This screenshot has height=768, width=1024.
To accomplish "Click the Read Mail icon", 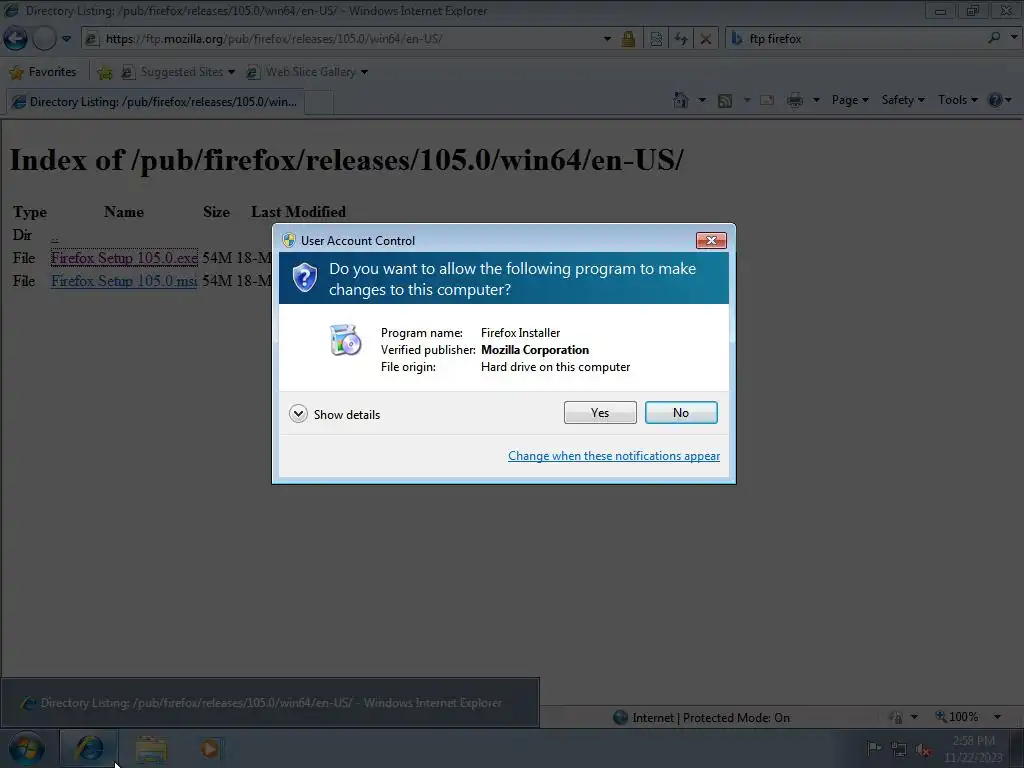I will 767,100.
